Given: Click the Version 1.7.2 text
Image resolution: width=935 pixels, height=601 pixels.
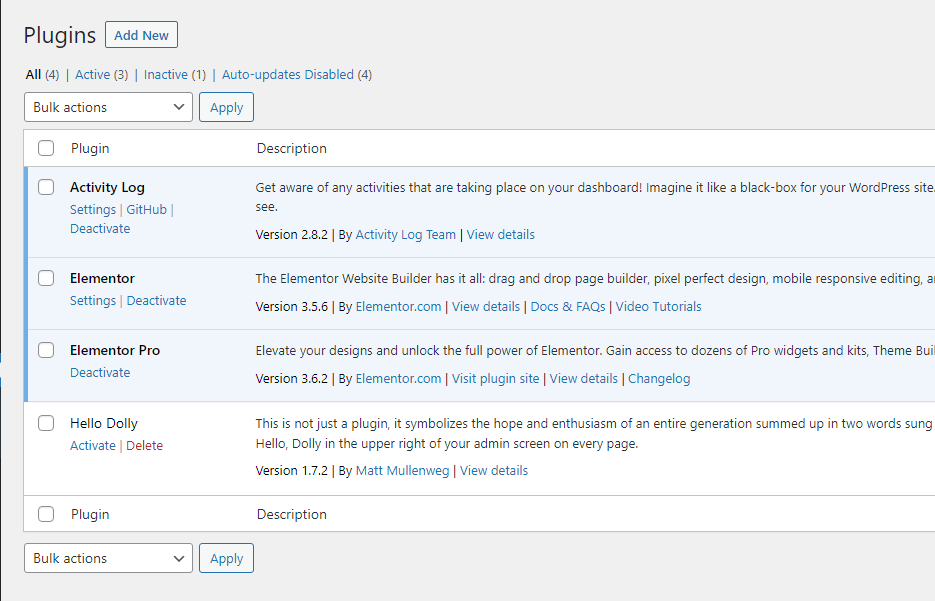Looking at the screenshot, I should click(292, 471).
